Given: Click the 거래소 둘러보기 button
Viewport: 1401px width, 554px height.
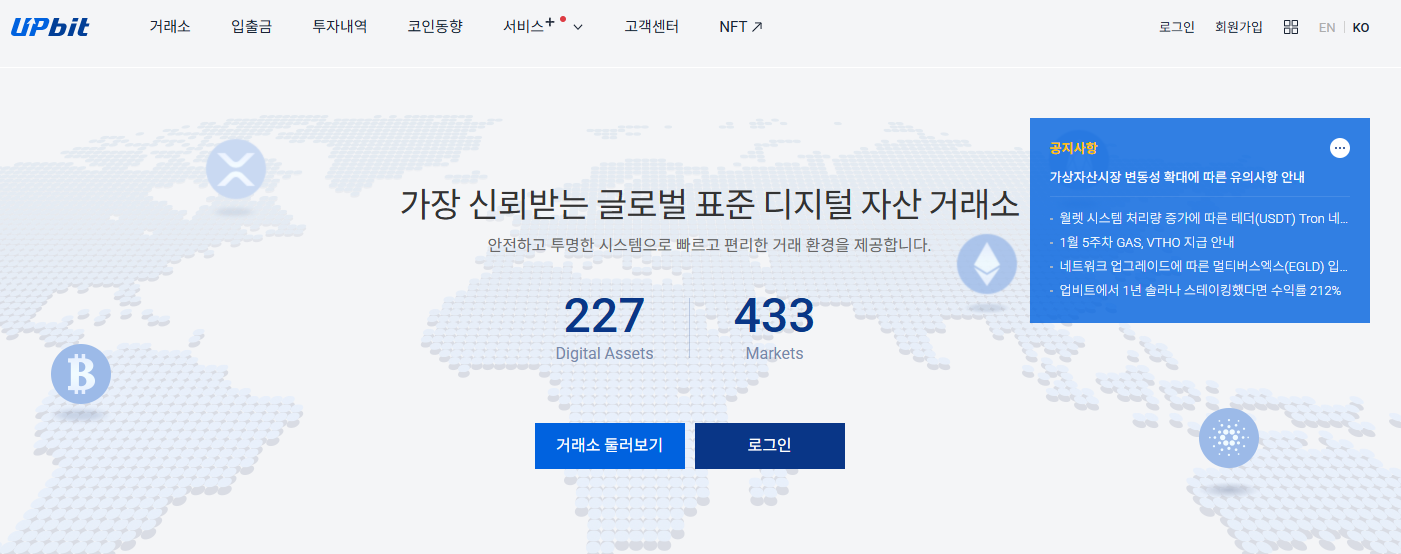Looking at the screenshot, I should 610,446.
